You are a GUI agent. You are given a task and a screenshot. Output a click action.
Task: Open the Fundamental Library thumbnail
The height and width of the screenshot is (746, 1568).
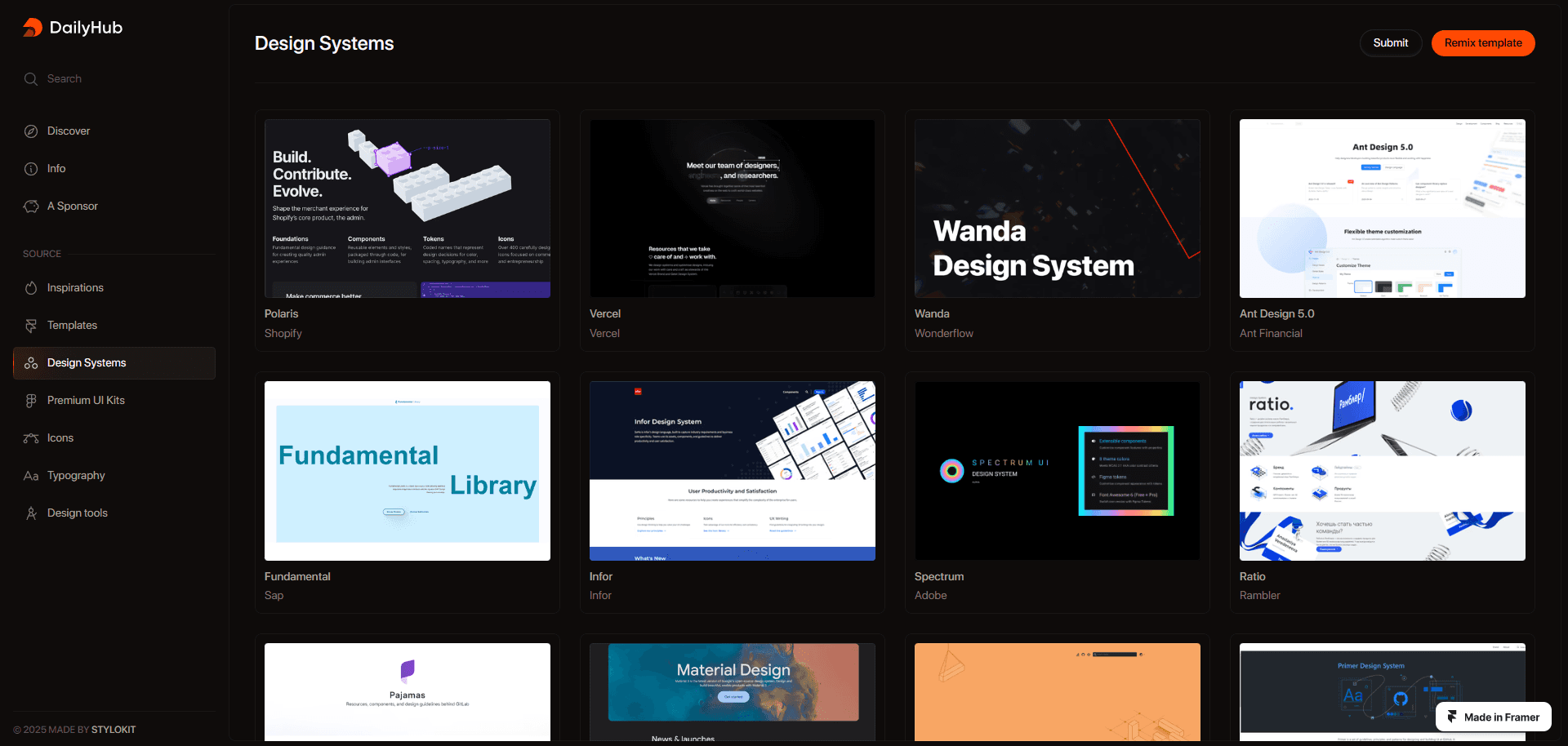point(408,471)
